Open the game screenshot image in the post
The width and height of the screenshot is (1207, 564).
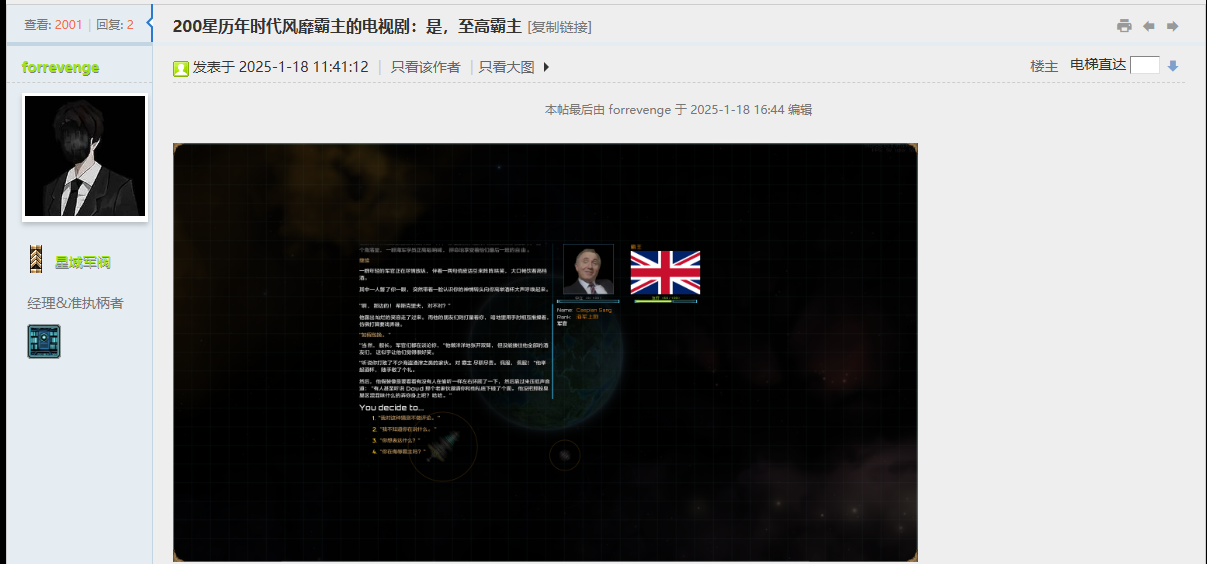[545, 352]
